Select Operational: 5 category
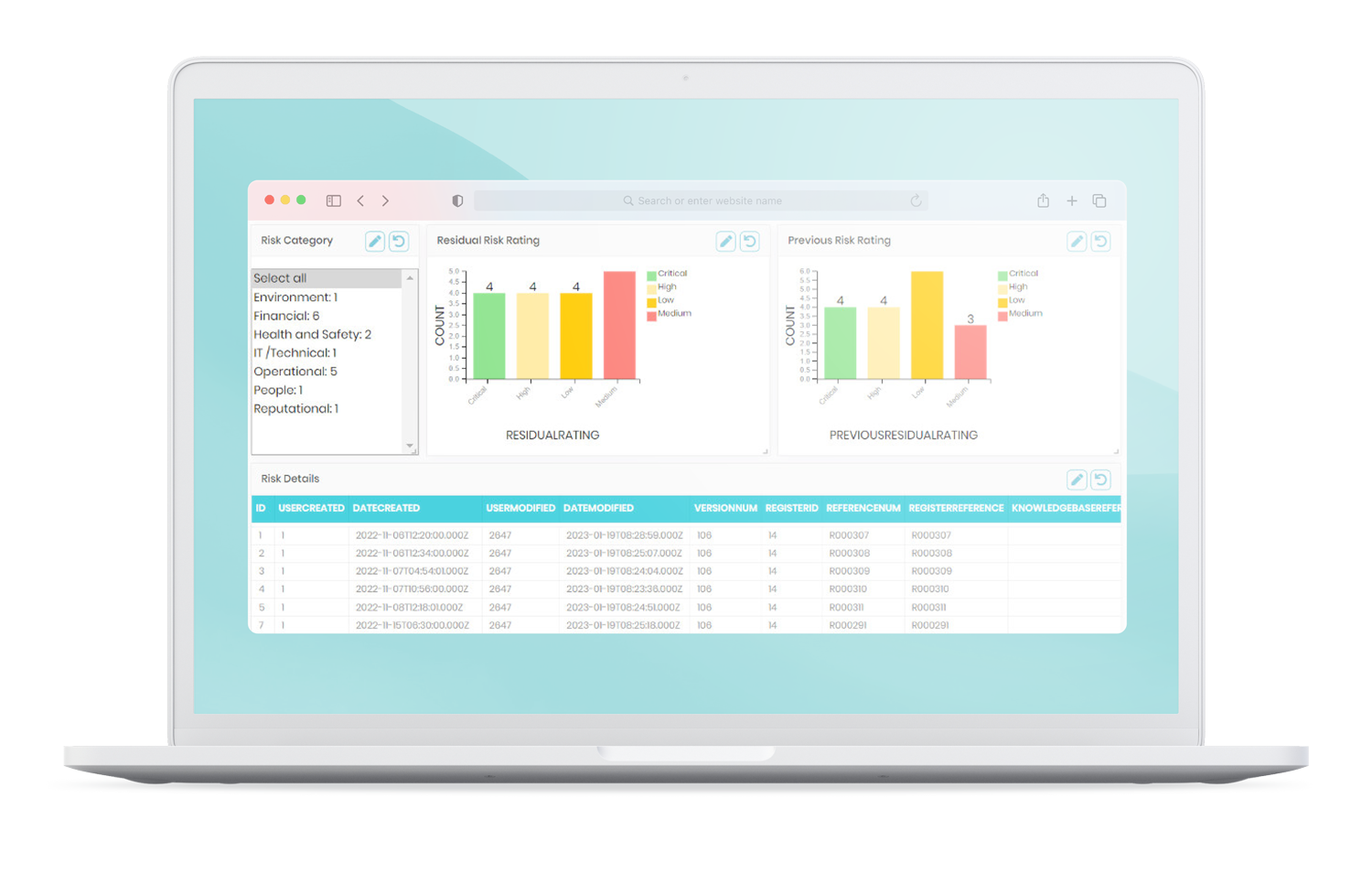The height and width of the screenshot is (874, 1372). point(327,372)
